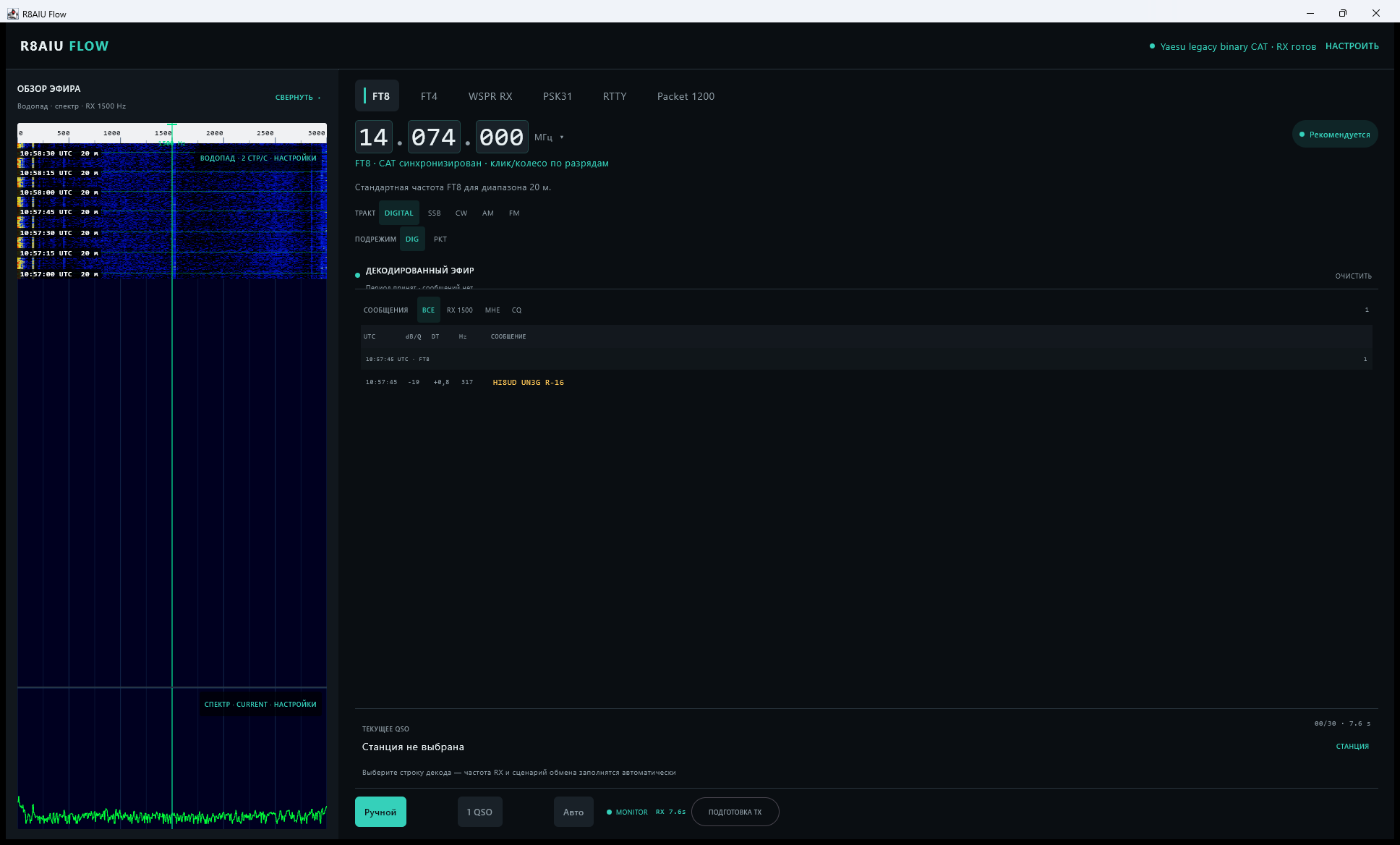Screen dimensions: 1400x845
Task: Open the WSPR RX tab
Action: pos(490,96)
